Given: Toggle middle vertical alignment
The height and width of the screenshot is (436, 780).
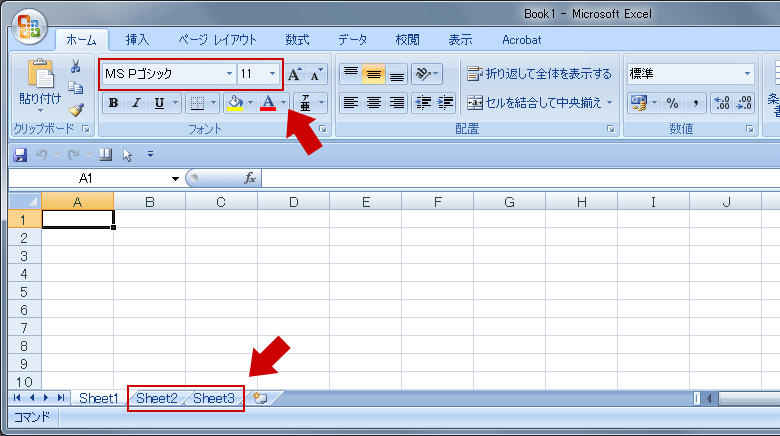Looking at the screenshot, I should (x=373, y=74).
